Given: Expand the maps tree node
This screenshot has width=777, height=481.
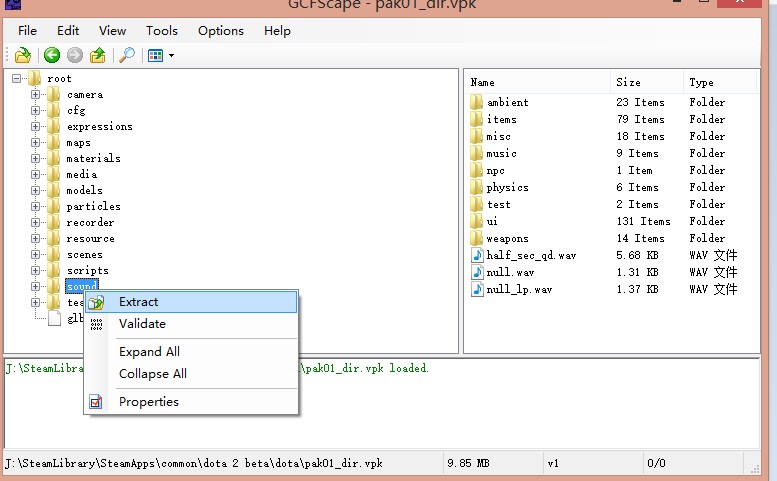Looking at the screenshot, I should (x=35, y=142).
